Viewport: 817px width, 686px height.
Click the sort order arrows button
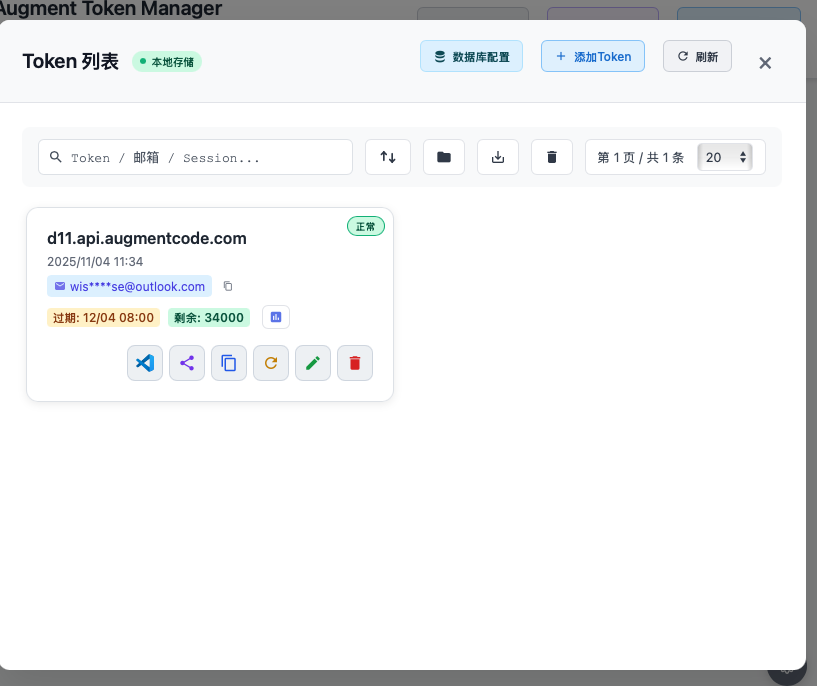(388, 157)
